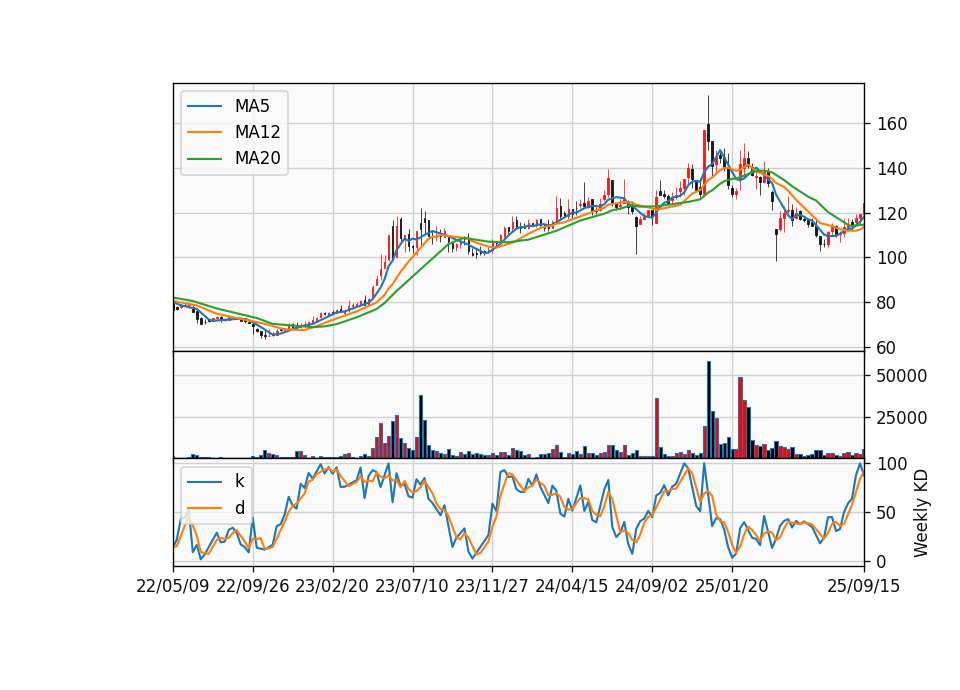
Task: Click the 160 price axis tick label
Action: [892, 124]
